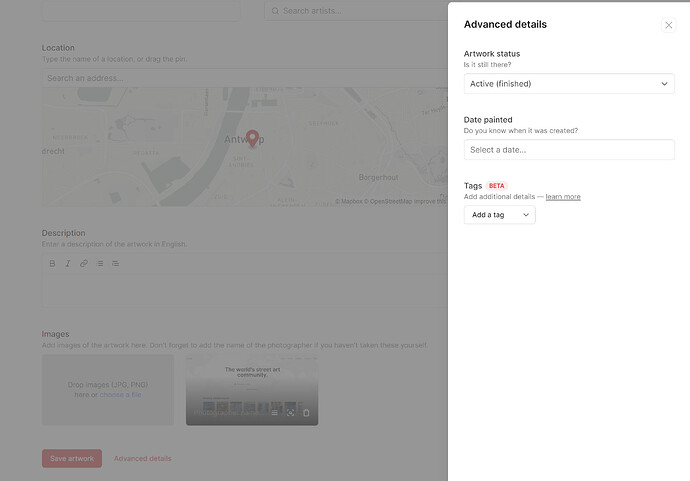Open the Artwork status dropdown
The height and width of the screenshot is (481, 690).
pos(569,84)
